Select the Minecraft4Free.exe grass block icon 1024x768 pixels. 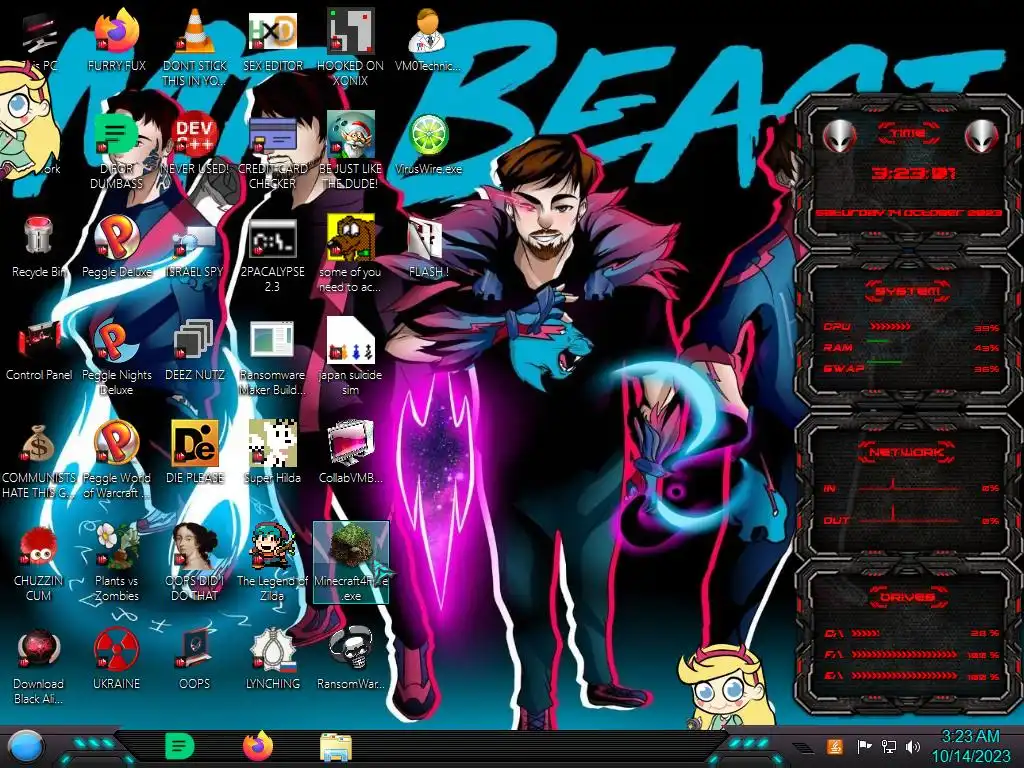pyautogui.click(x=351, y=563)
